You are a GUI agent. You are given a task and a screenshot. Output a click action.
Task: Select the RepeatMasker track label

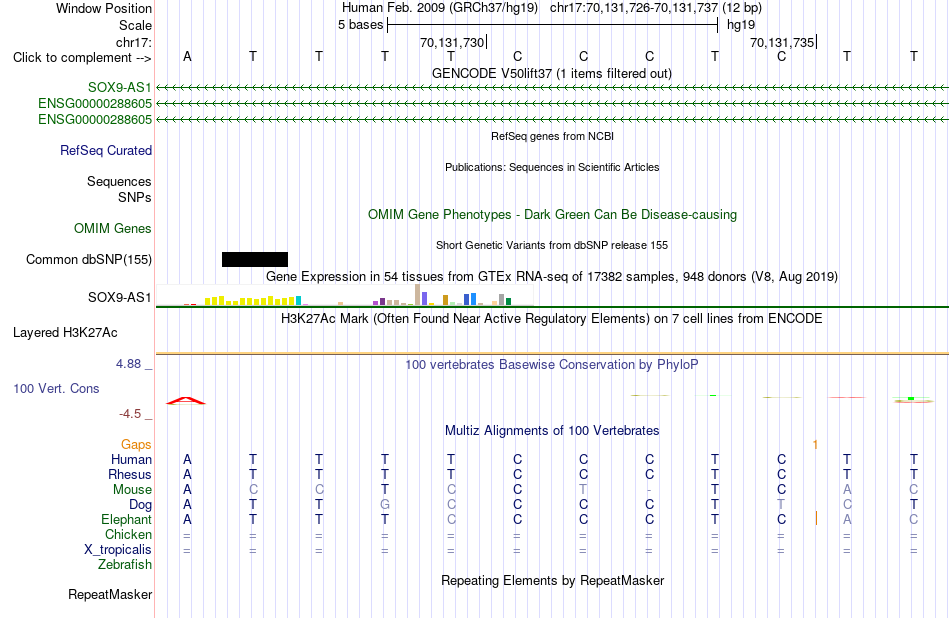110,594
